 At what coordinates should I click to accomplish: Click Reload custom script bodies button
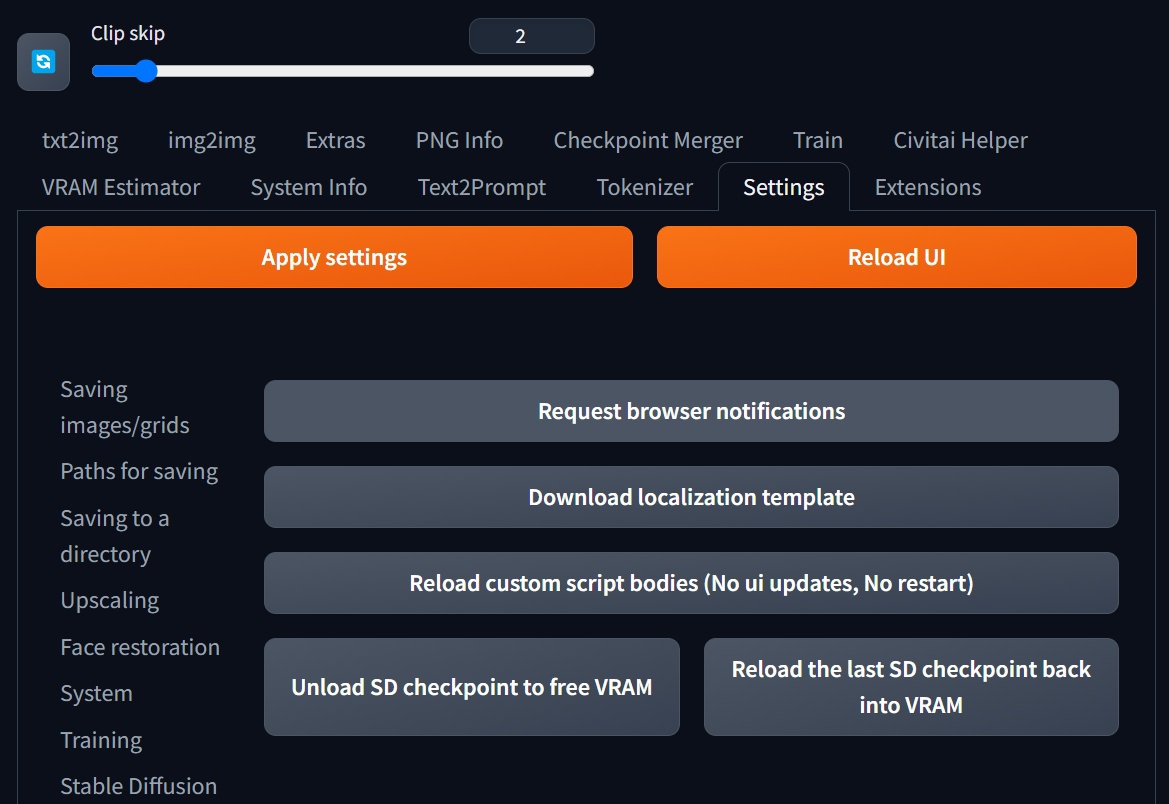tap(691, 583)
